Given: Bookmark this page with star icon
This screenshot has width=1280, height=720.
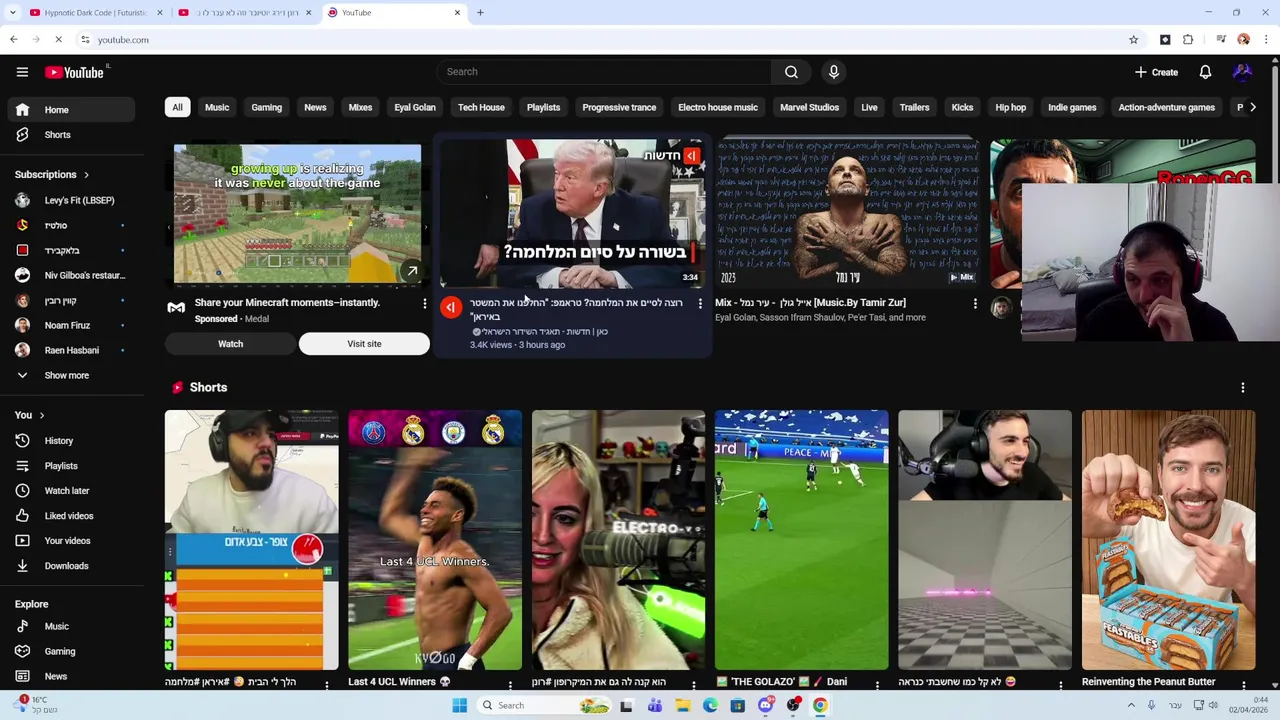Looking at the screenshot, I should point(1133,40).
